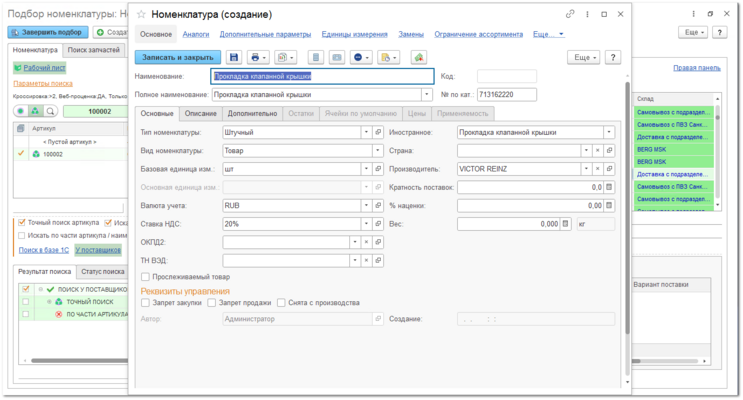Open the three-dots menu of Номенклатура window
The image size is (743, 400).
(x=587, y=14)
